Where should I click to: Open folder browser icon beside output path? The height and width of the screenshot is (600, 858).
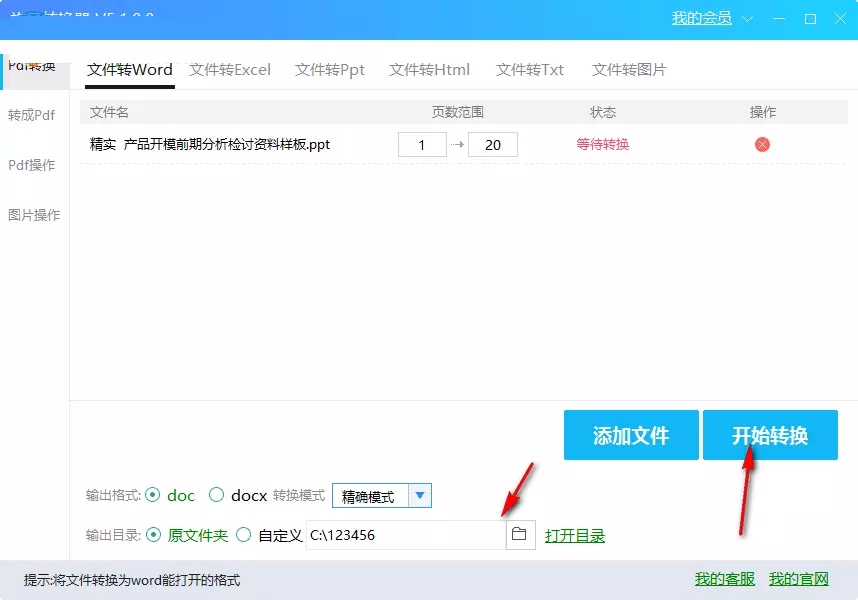[519, 535]
